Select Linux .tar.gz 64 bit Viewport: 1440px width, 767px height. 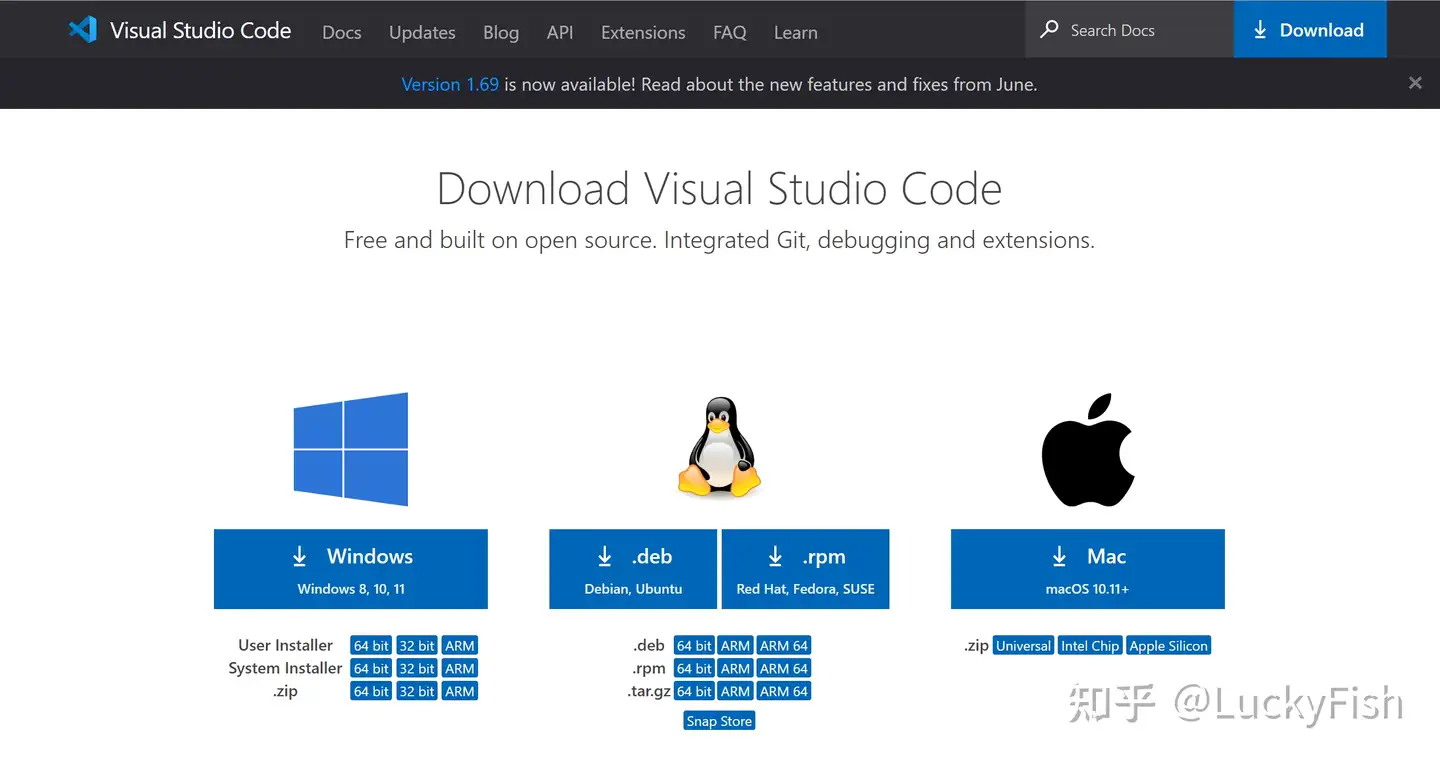pos(694,692)
